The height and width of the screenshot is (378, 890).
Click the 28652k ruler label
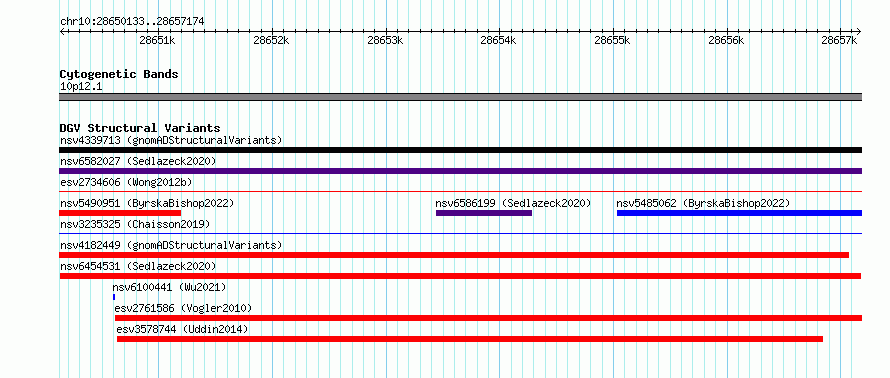tap(271, 41)
